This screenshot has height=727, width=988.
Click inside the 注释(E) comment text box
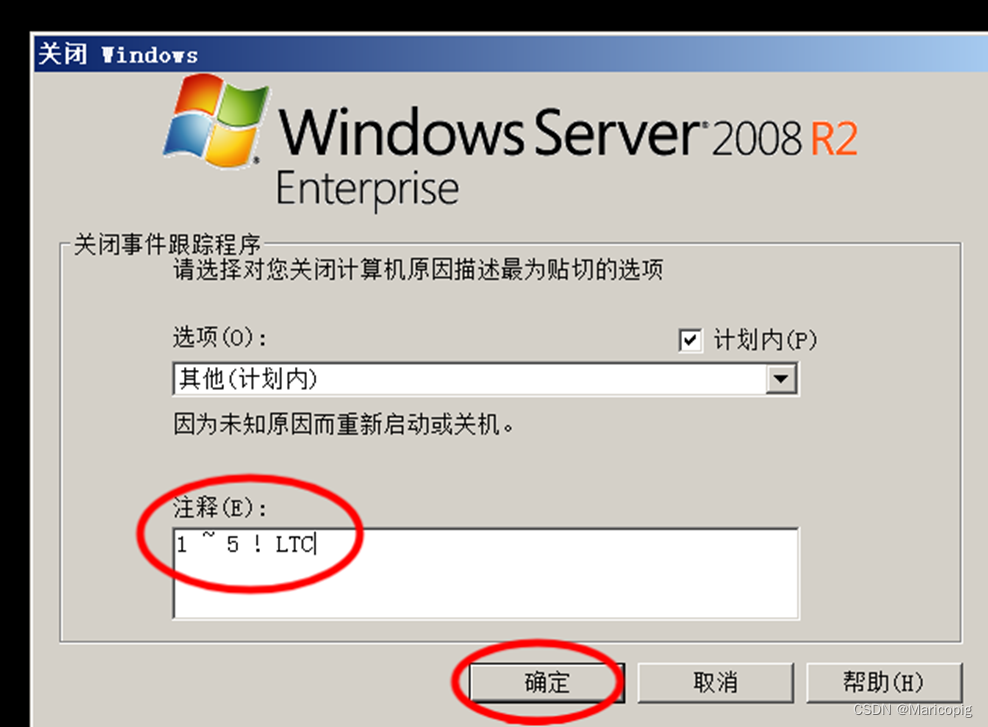point(485,573)
